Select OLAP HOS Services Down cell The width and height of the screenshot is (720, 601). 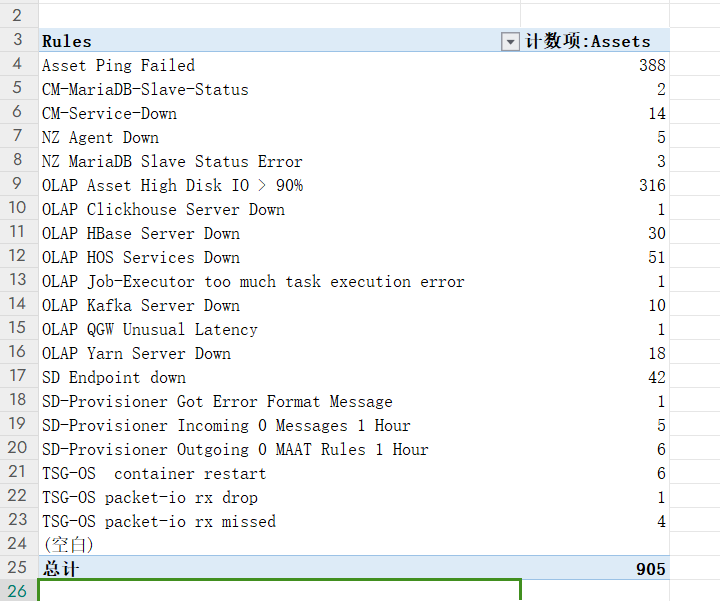pos(140,257)
